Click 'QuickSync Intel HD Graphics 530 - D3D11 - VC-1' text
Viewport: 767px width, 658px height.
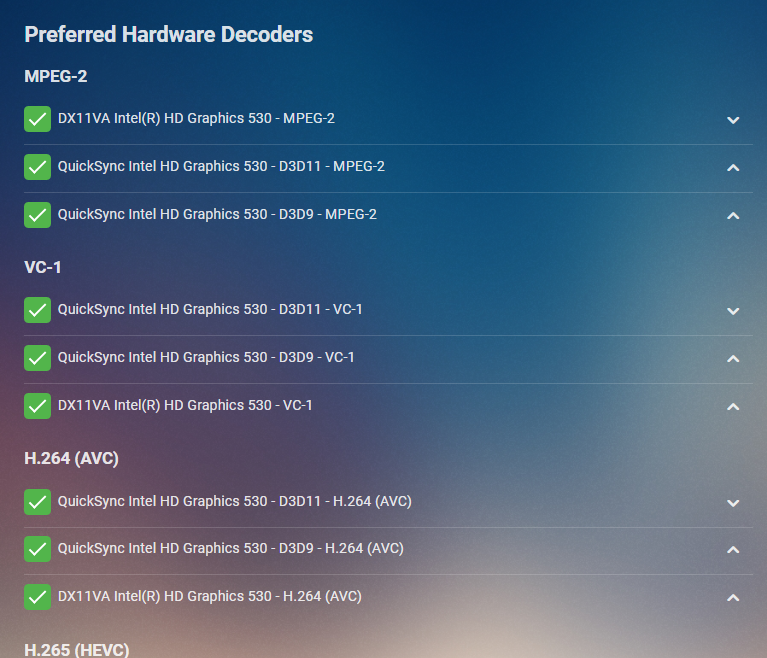tap(210, 309)
